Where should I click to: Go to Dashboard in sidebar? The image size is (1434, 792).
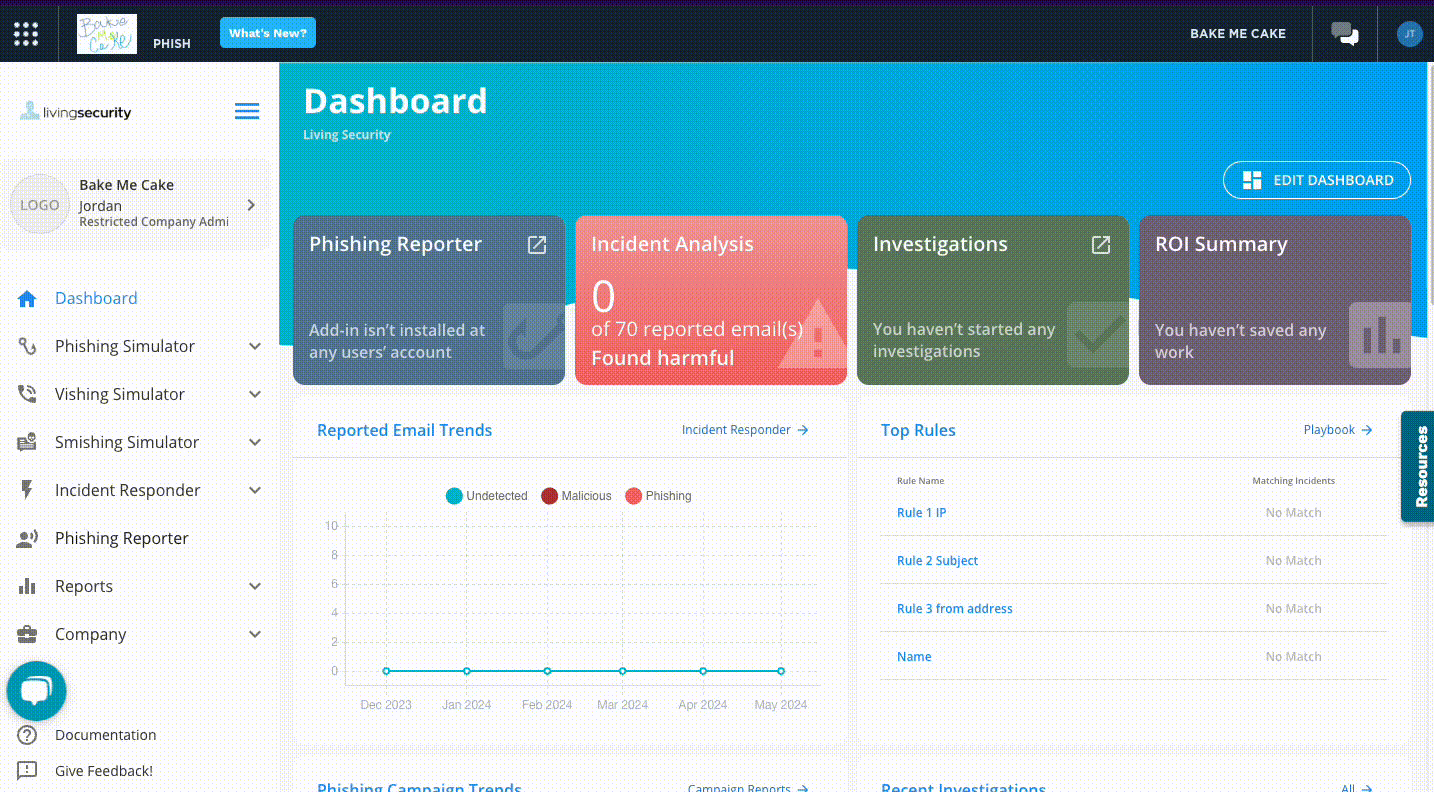point(96,298)
